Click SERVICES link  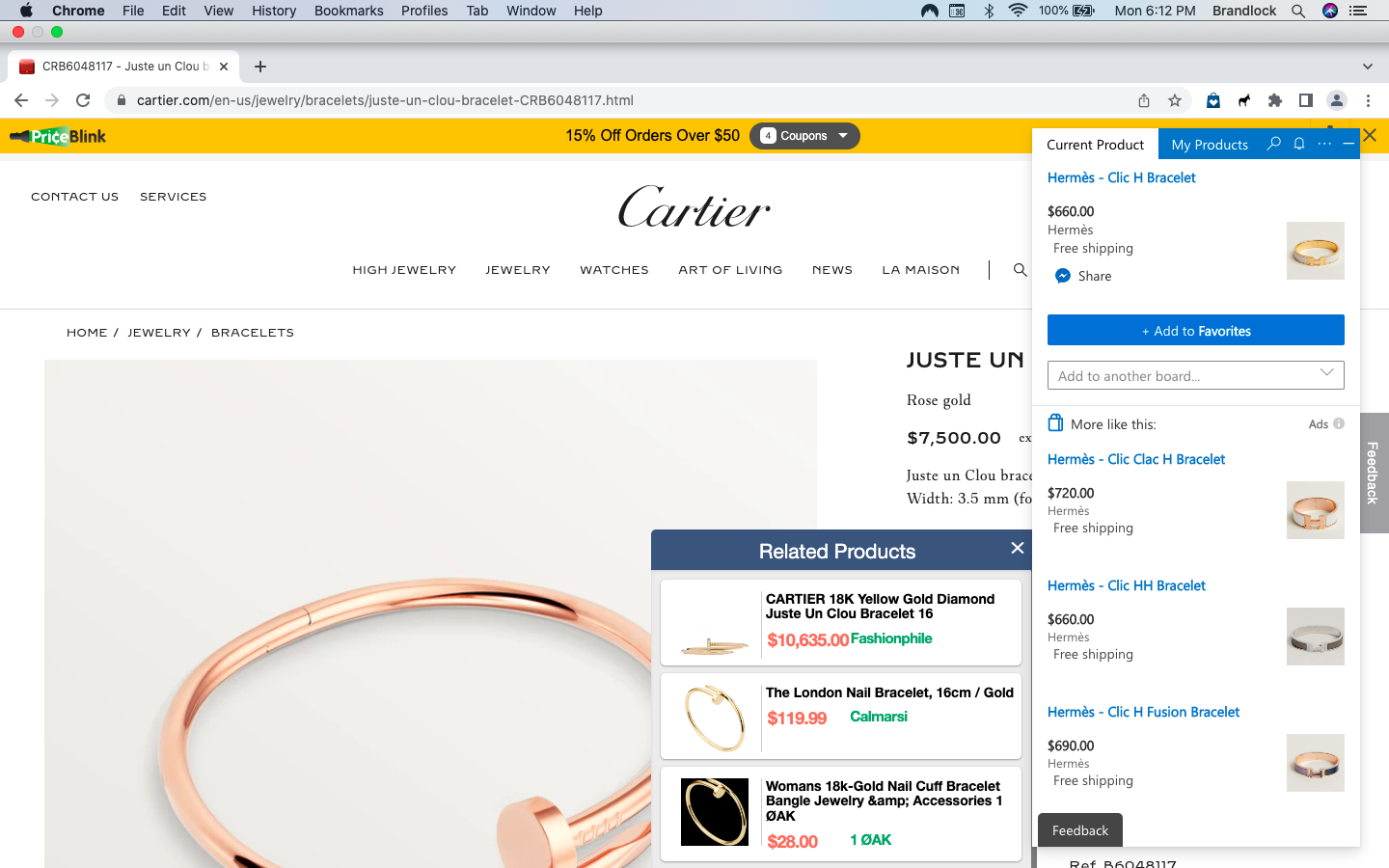click(x=174, y=197)
